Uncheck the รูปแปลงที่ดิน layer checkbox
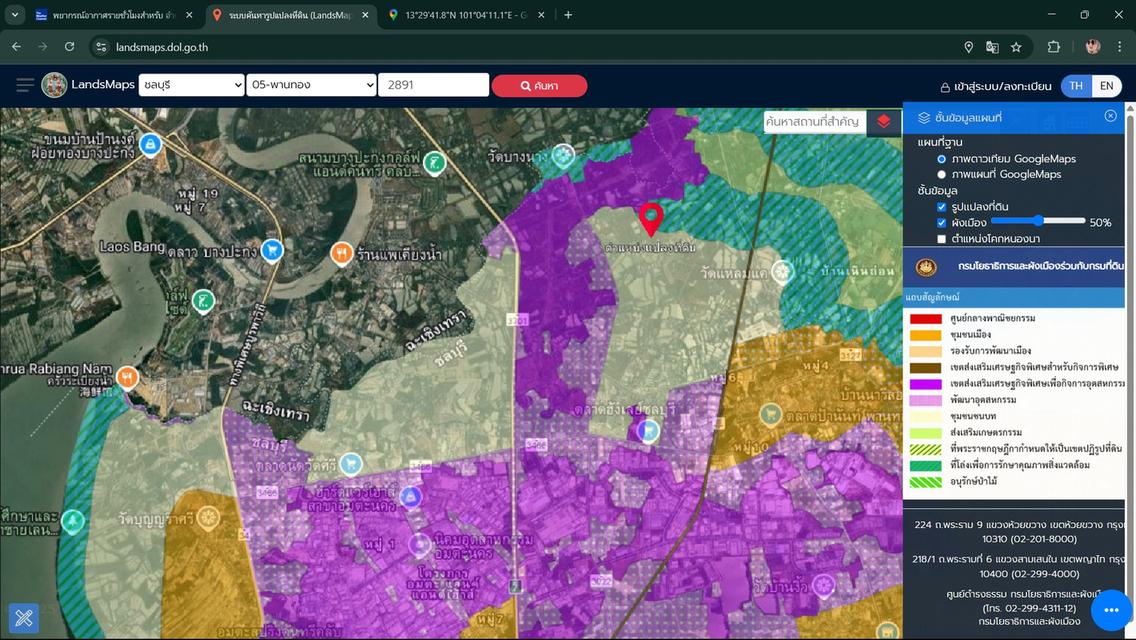Image resolution: width=1136 pixels, height=640 pixels. coord(942,207)
